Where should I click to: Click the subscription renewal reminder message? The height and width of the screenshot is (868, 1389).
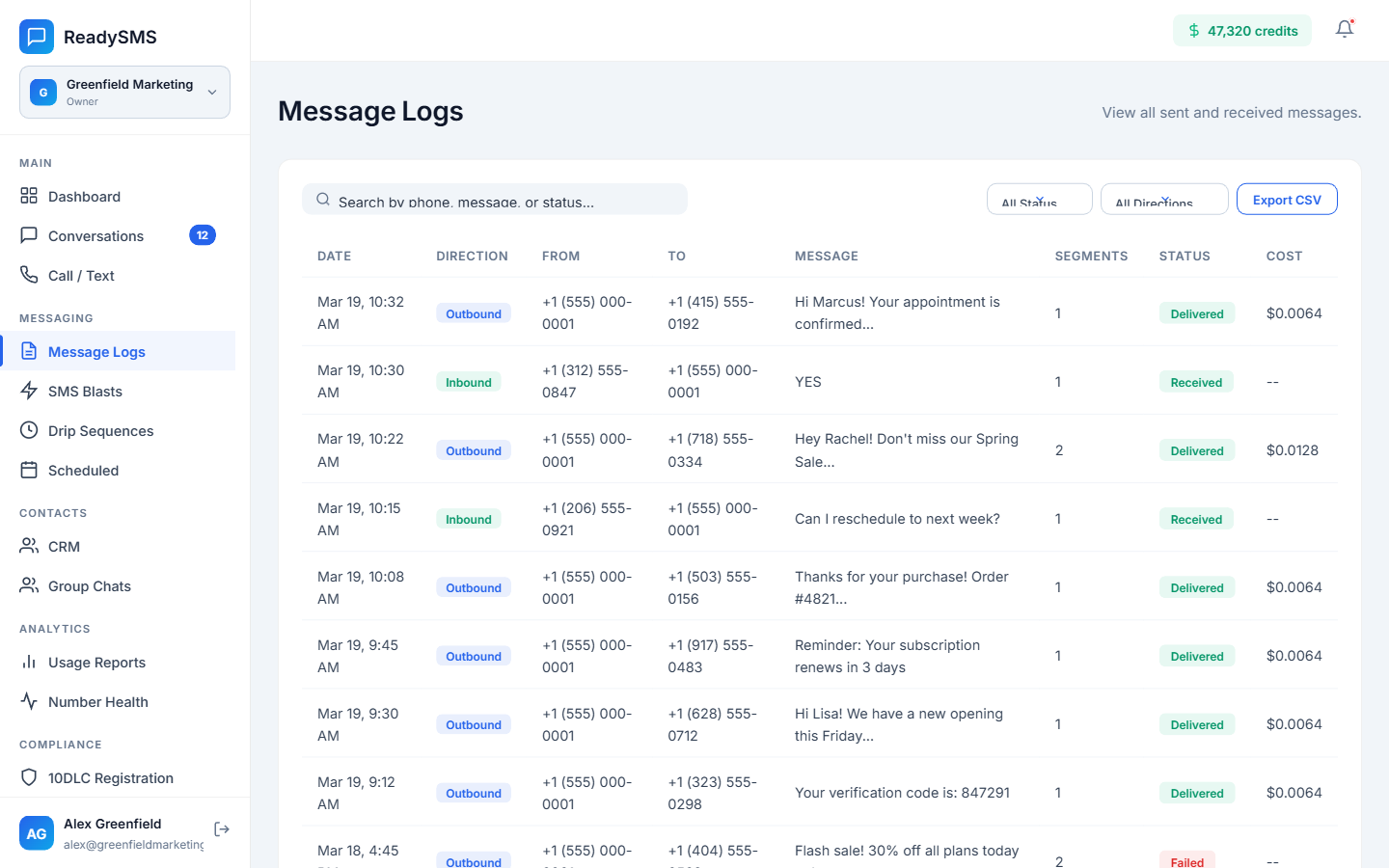pos(887,656)
